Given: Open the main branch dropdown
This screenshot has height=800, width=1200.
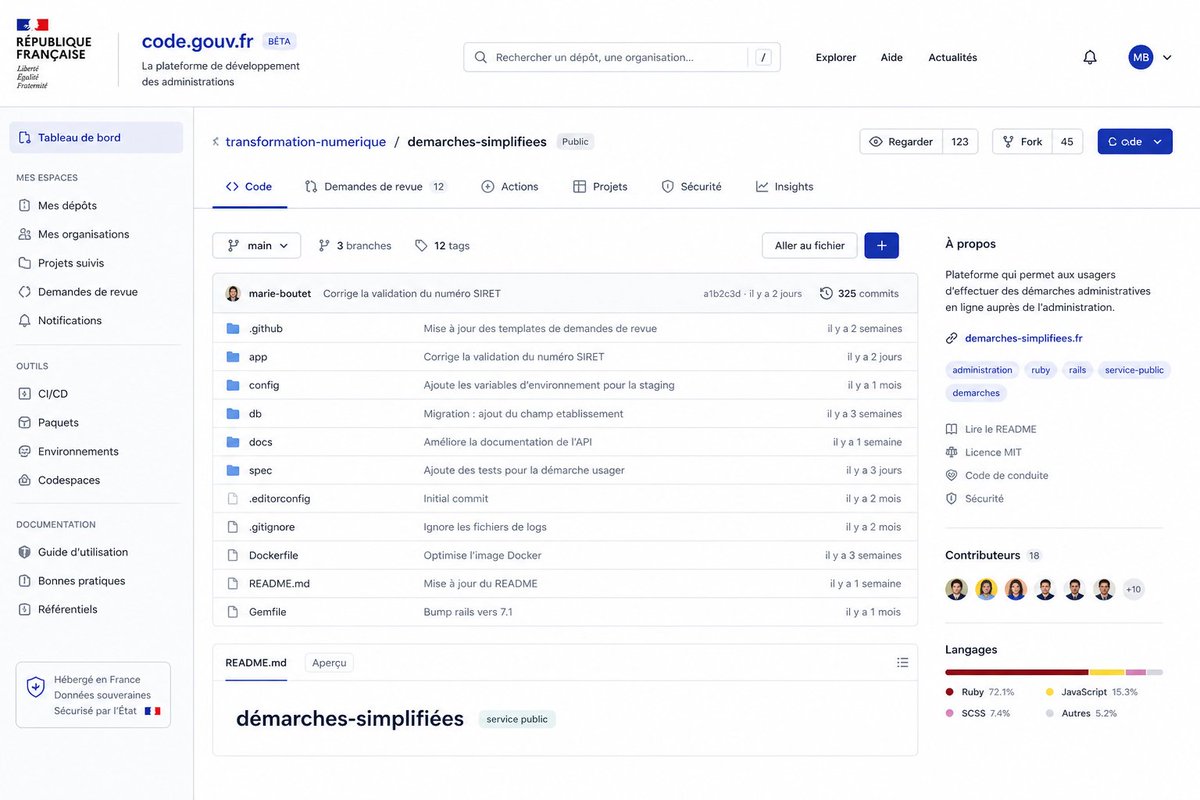Looking at the screenshot, I should 256,245.
